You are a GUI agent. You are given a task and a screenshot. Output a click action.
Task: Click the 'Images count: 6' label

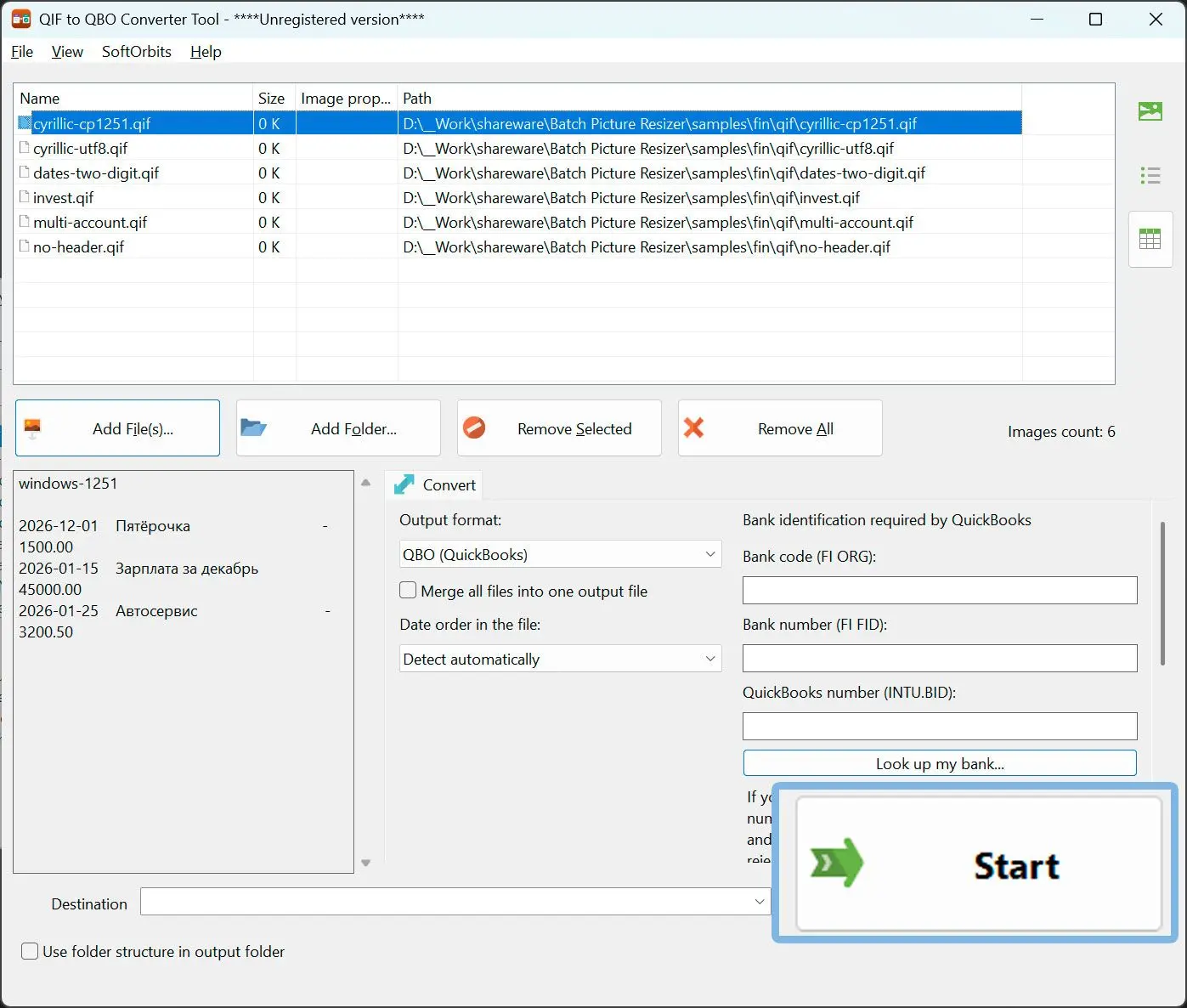1061,432
